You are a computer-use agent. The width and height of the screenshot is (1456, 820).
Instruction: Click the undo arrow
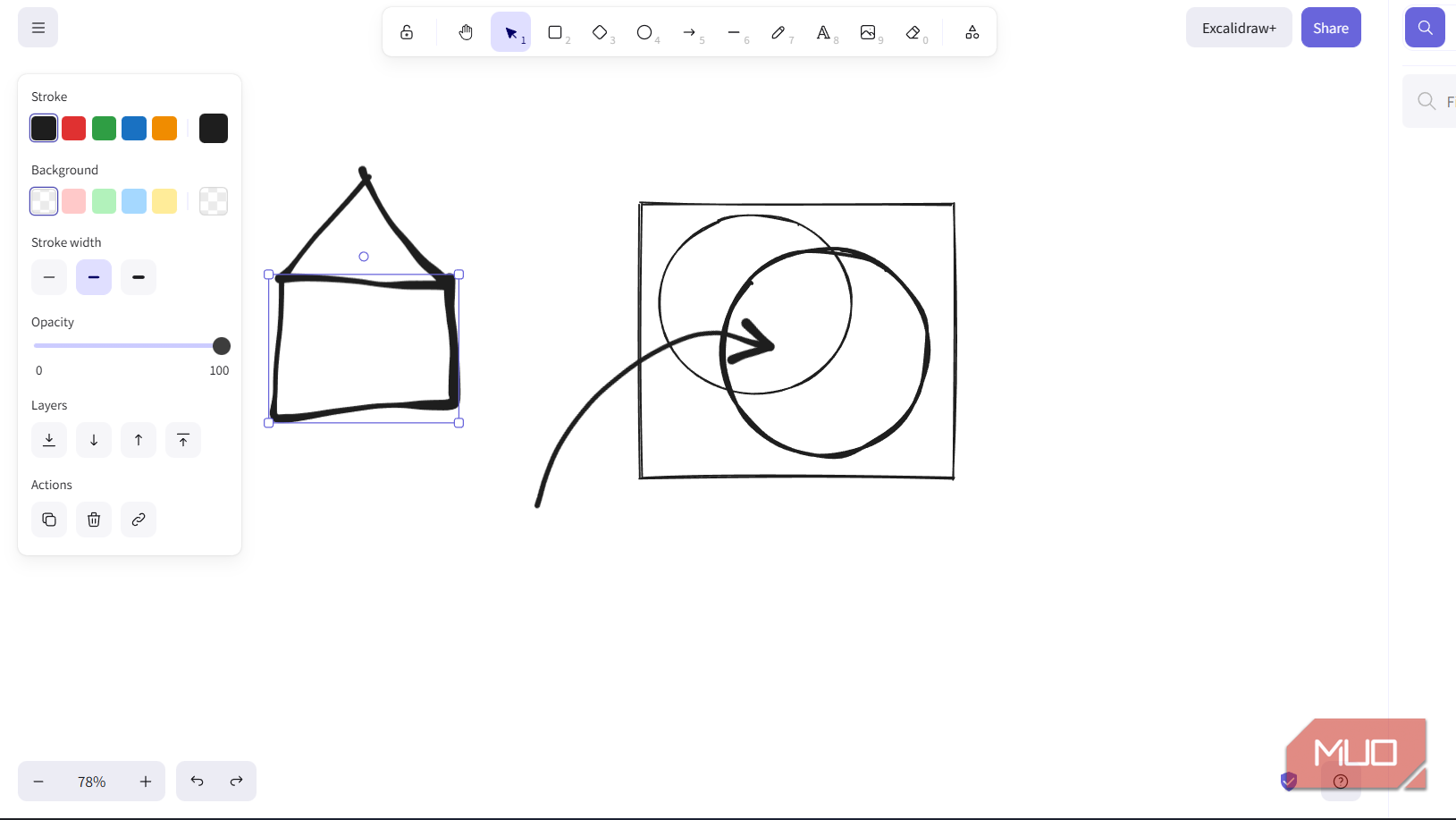coord(197,781)
